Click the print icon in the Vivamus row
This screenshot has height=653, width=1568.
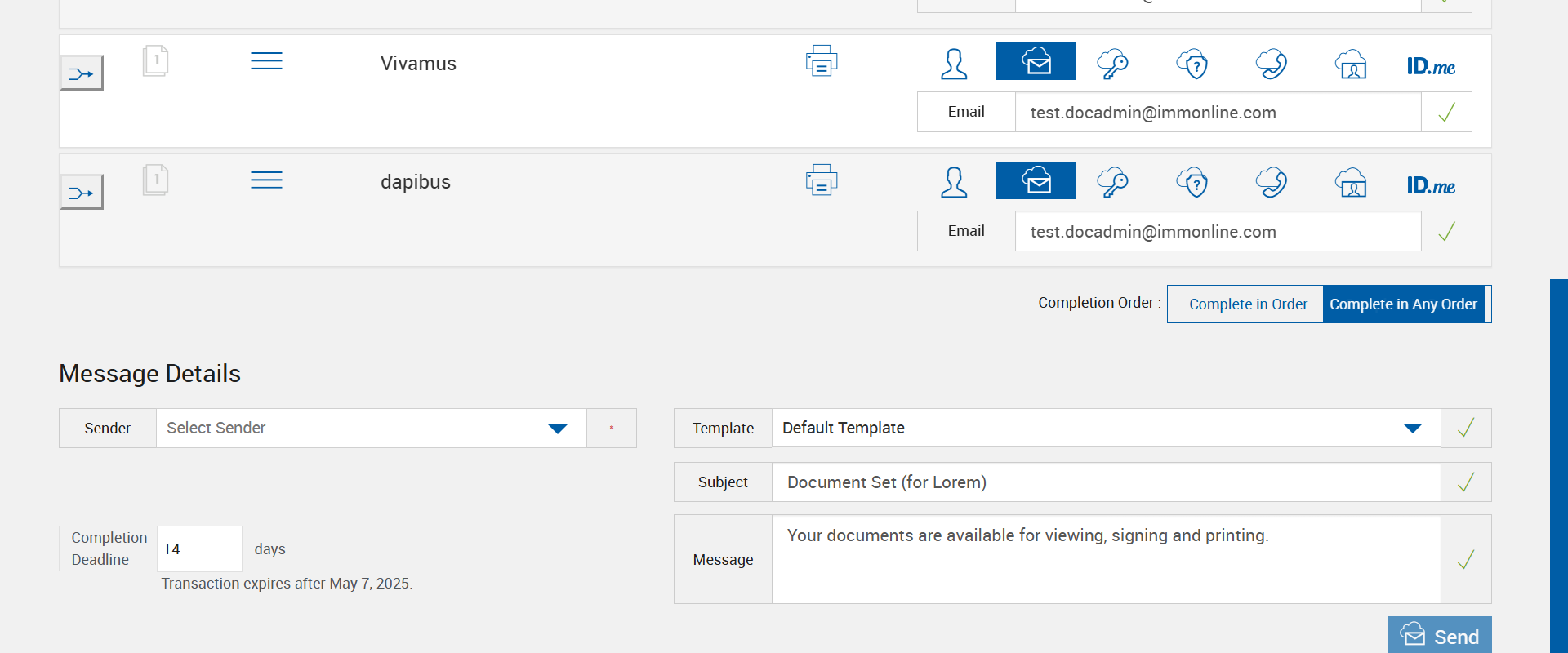pyautogui.click(x=822, y=61)
